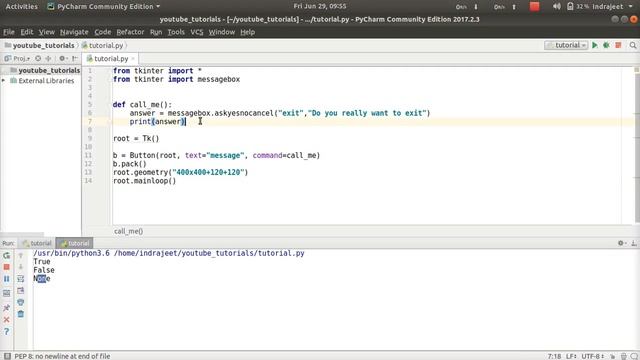Viewport: 640px width, 360px height.
Task: Open the clock showing Fri Jun 29
Action: point(320,6)
